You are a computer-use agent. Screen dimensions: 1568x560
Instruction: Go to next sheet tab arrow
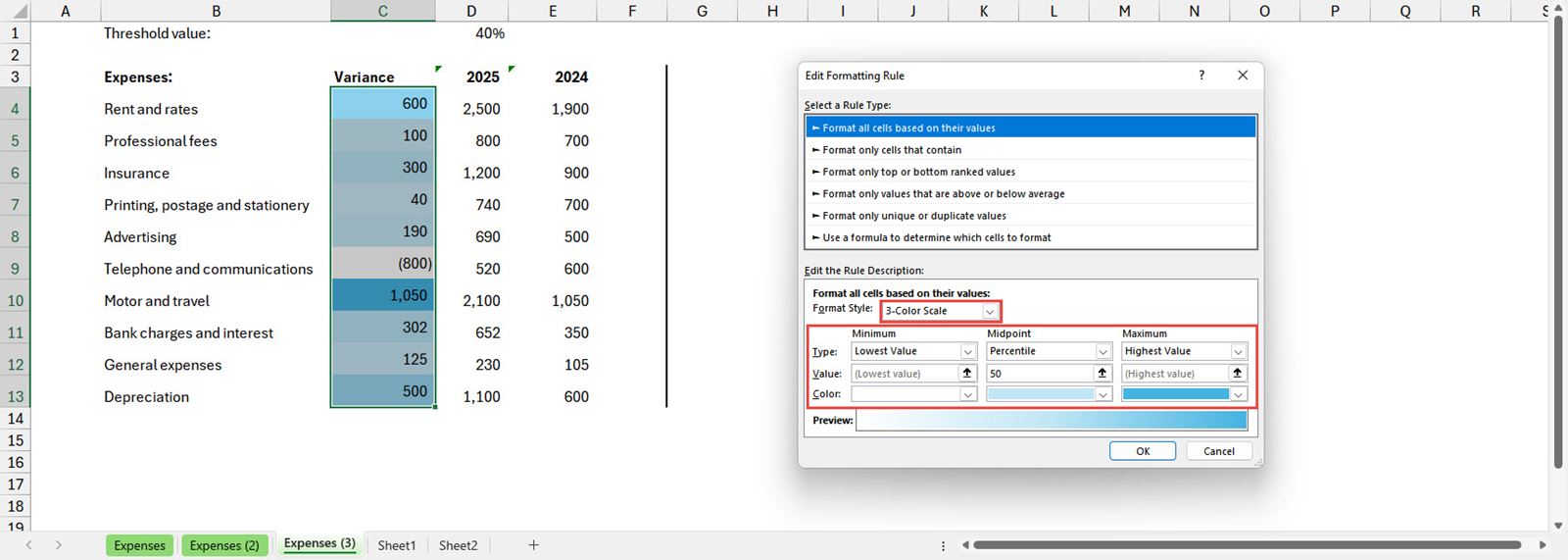point(58,545)
